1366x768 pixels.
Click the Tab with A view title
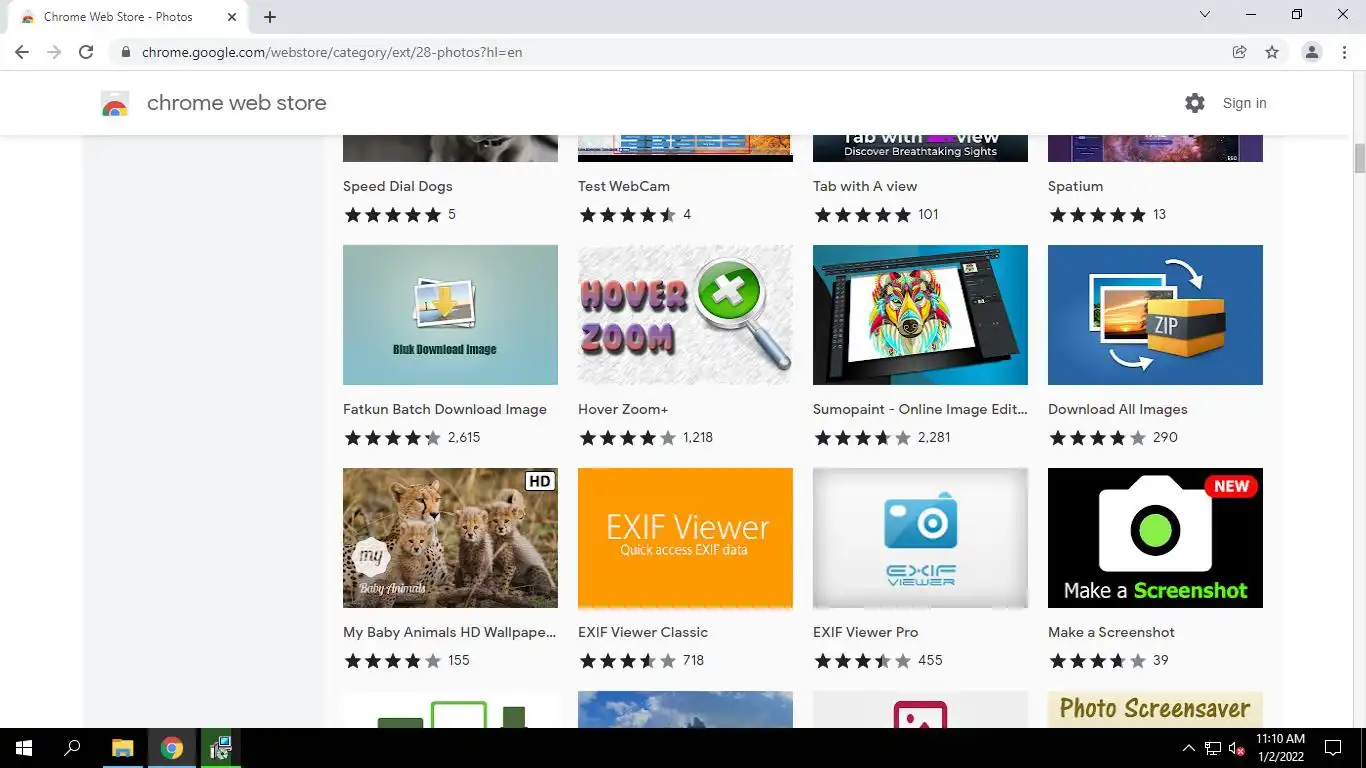coord(865,186)
